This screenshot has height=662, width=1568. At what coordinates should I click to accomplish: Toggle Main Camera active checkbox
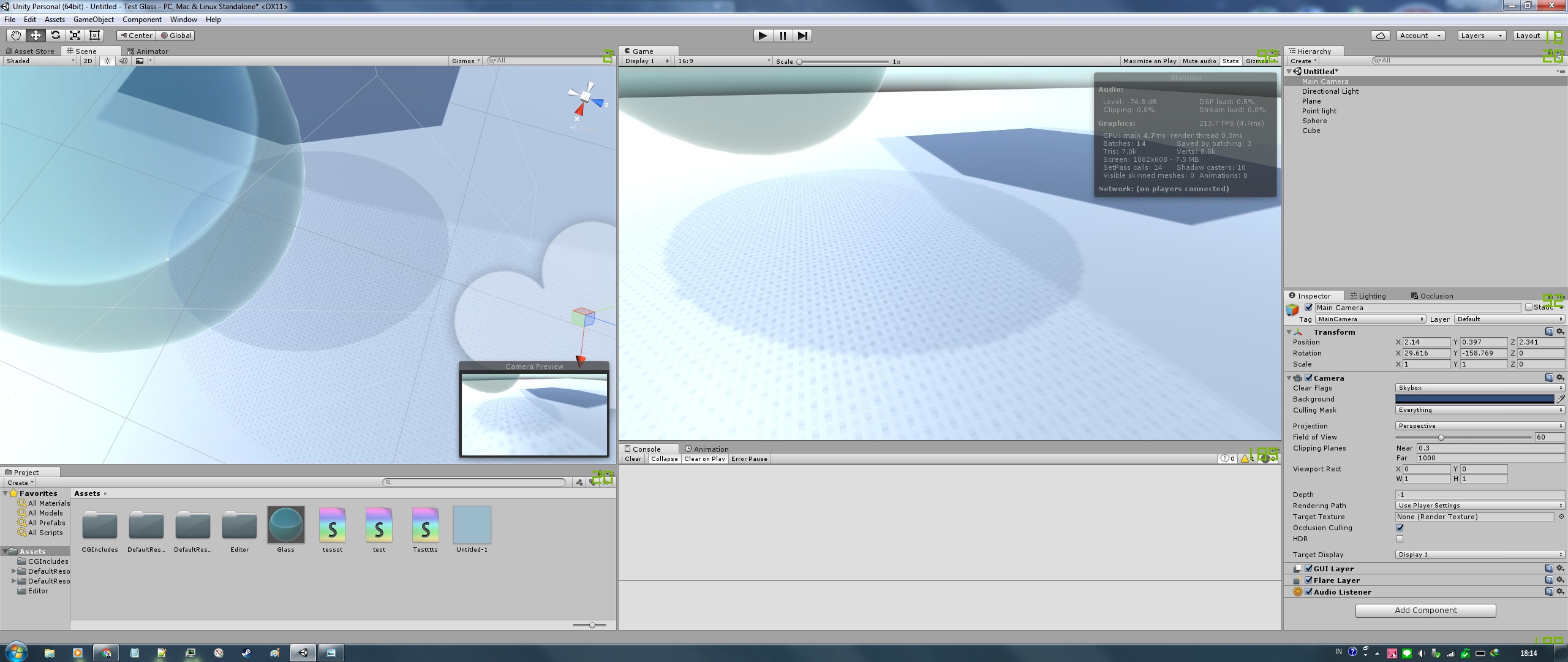(1309, 308)
